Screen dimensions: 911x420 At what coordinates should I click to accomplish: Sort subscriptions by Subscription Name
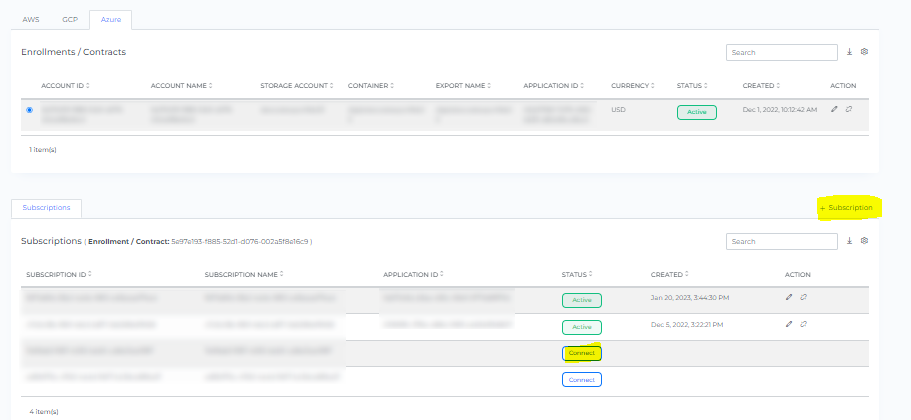pos(242,274)
